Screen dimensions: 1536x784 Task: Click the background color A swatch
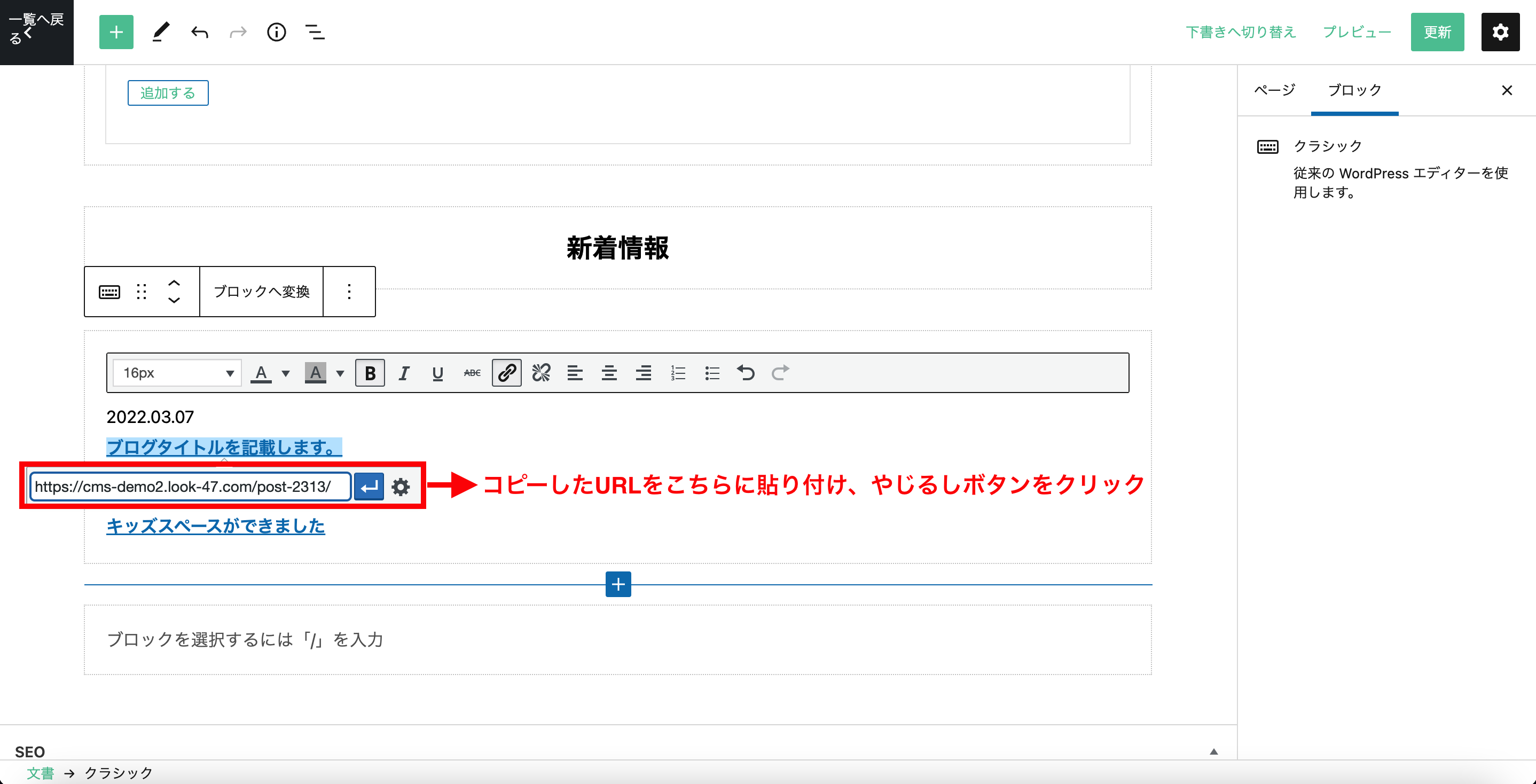316,373
